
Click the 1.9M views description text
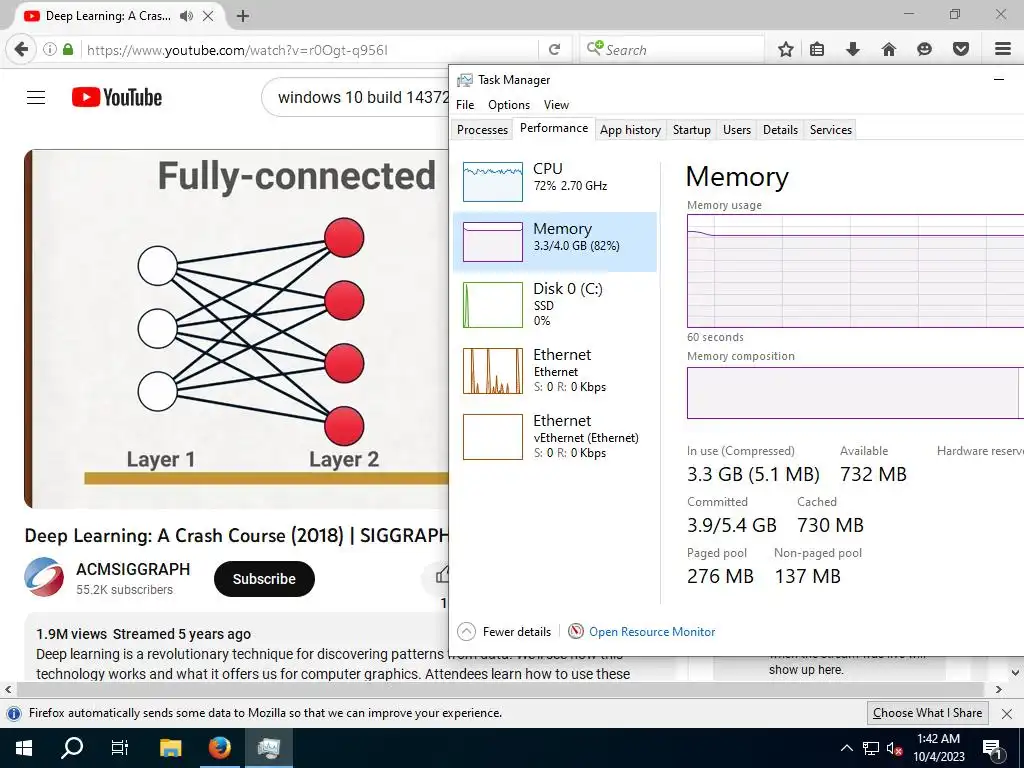[x=144, y=634]
